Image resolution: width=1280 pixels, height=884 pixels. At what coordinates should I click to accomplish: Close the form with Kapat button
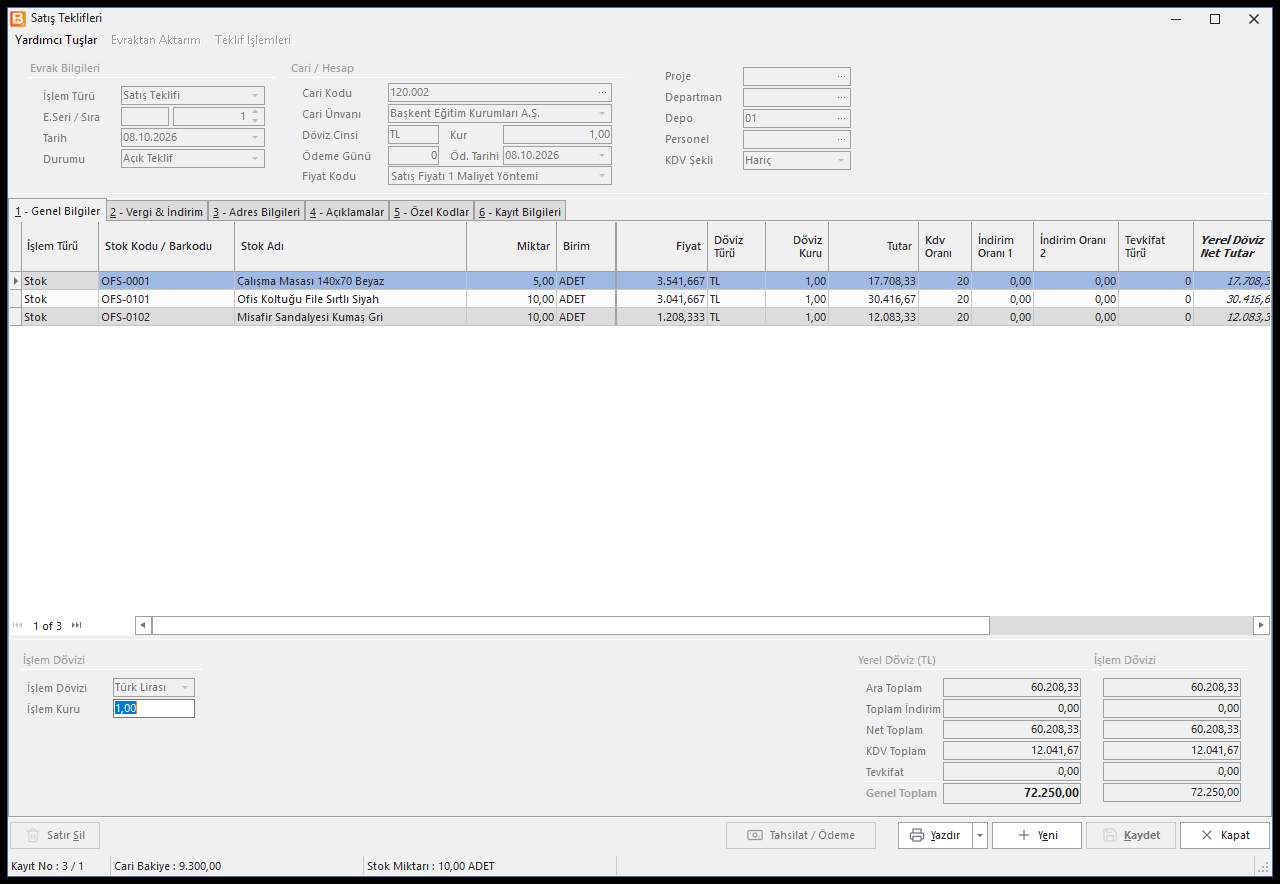click(x=1225, y=835)
